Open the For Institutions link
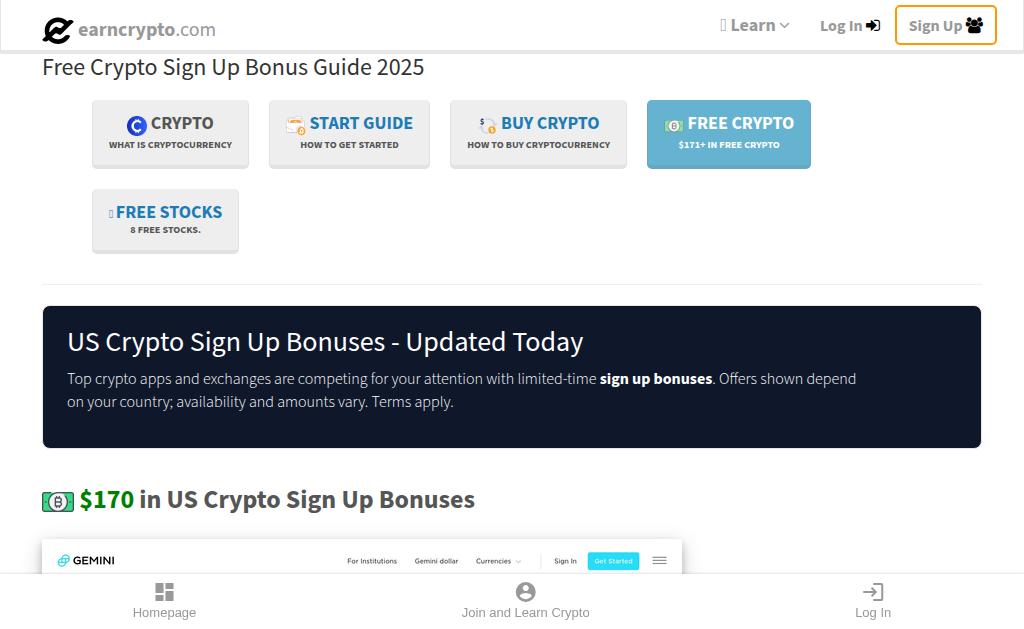This screenshot has width=1024, height=629. pyautogui.click(x=372, y=561)
